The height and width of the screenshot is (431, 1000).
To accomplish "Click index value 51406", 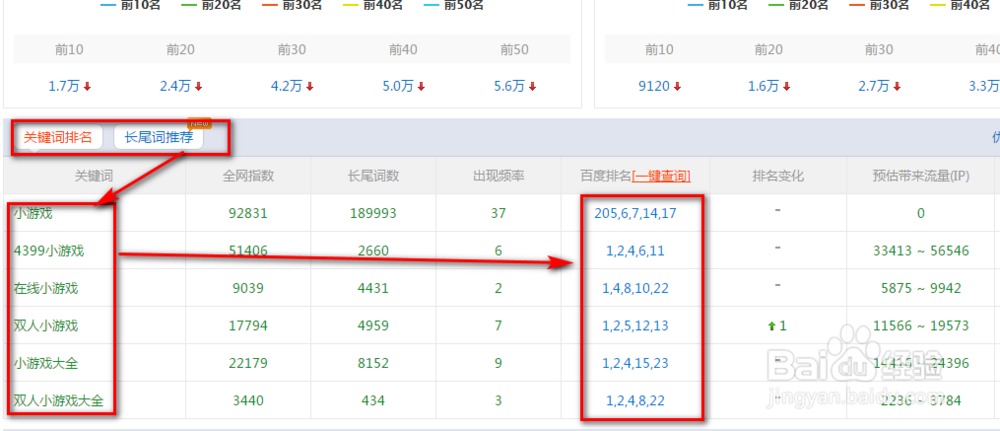I will [248, 251].
